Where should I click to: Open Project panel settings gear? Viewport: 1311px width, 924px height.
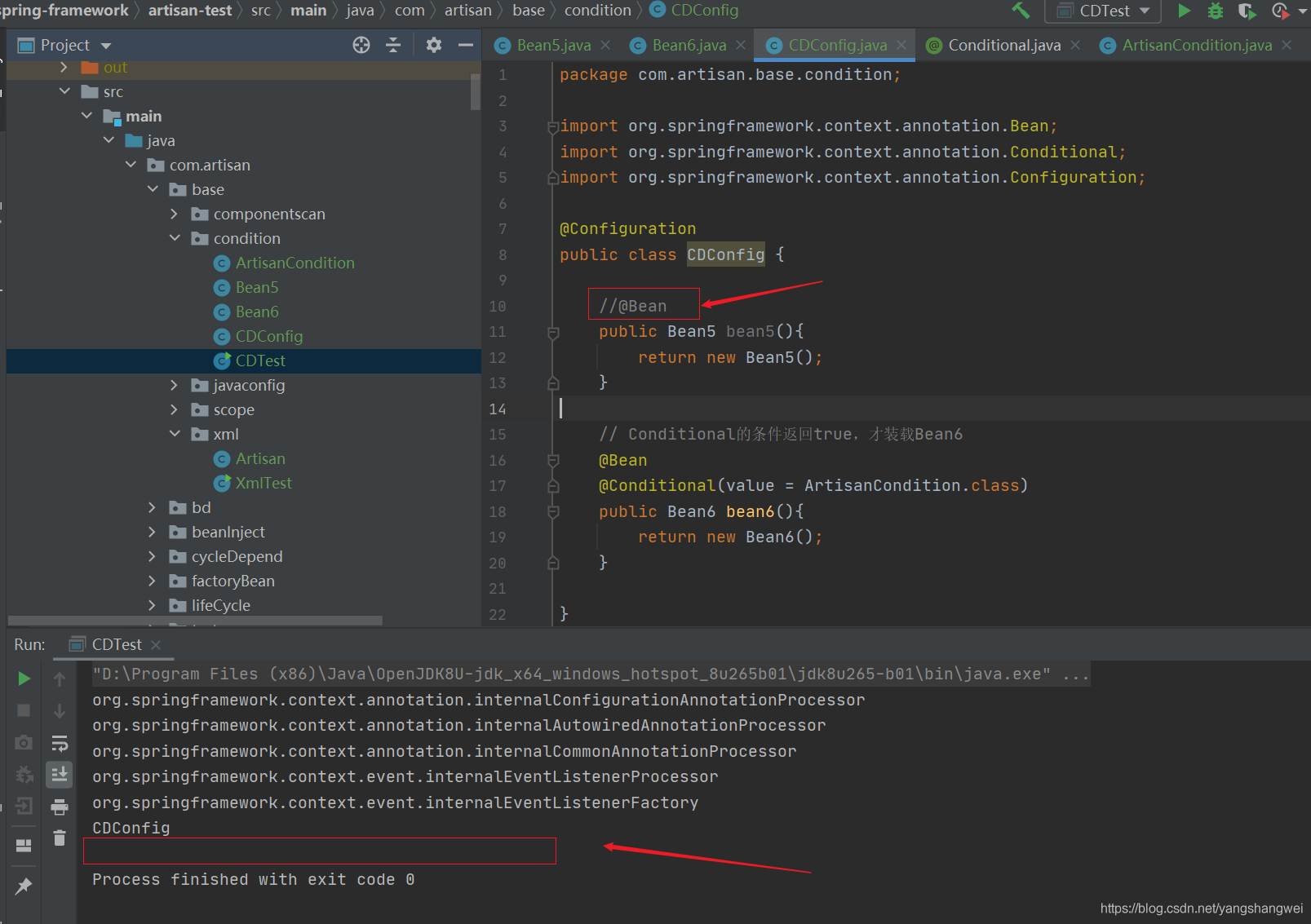434,45
